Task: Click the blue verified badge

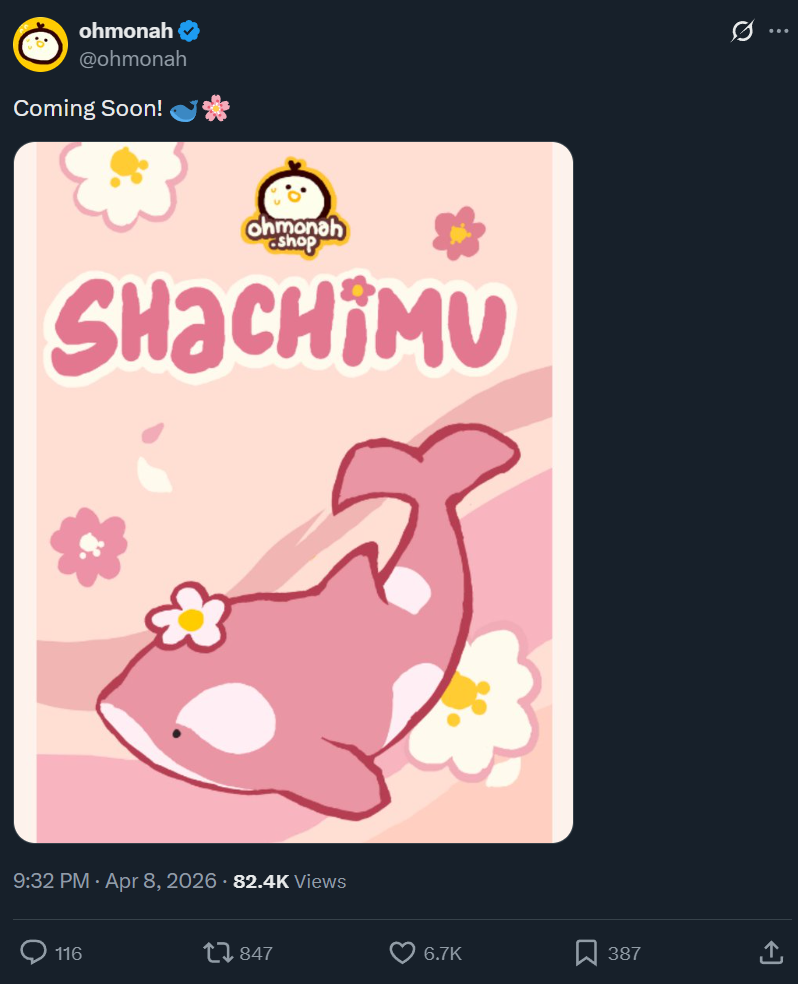Action: [x=189, y=31]
